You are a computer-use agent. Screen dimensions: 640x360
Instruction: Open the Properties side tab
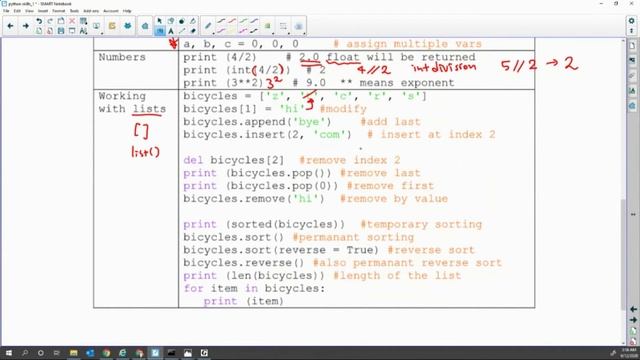[632, 91]
